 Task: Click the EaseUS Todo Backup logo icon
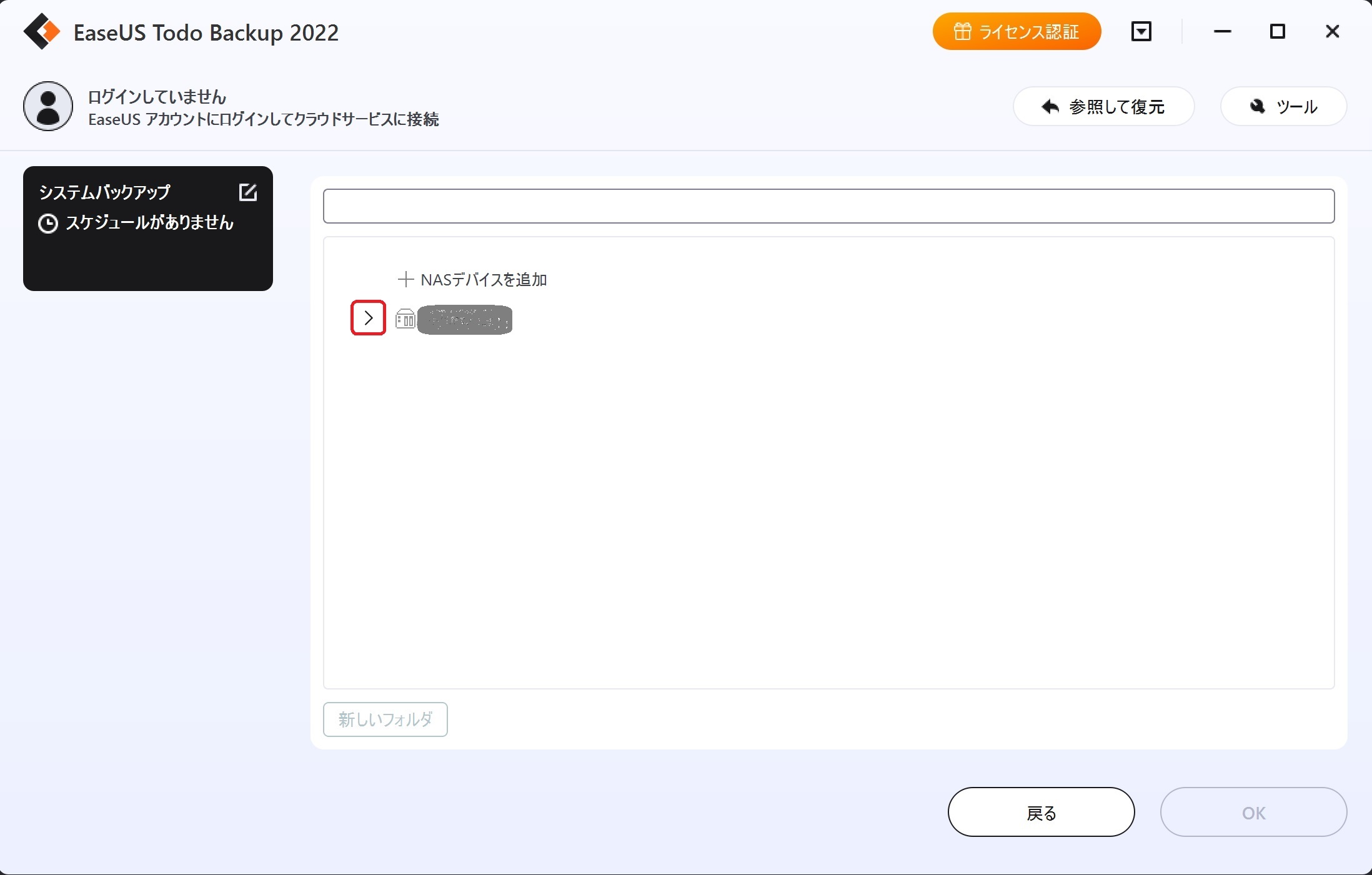click(x=42, y=31)
